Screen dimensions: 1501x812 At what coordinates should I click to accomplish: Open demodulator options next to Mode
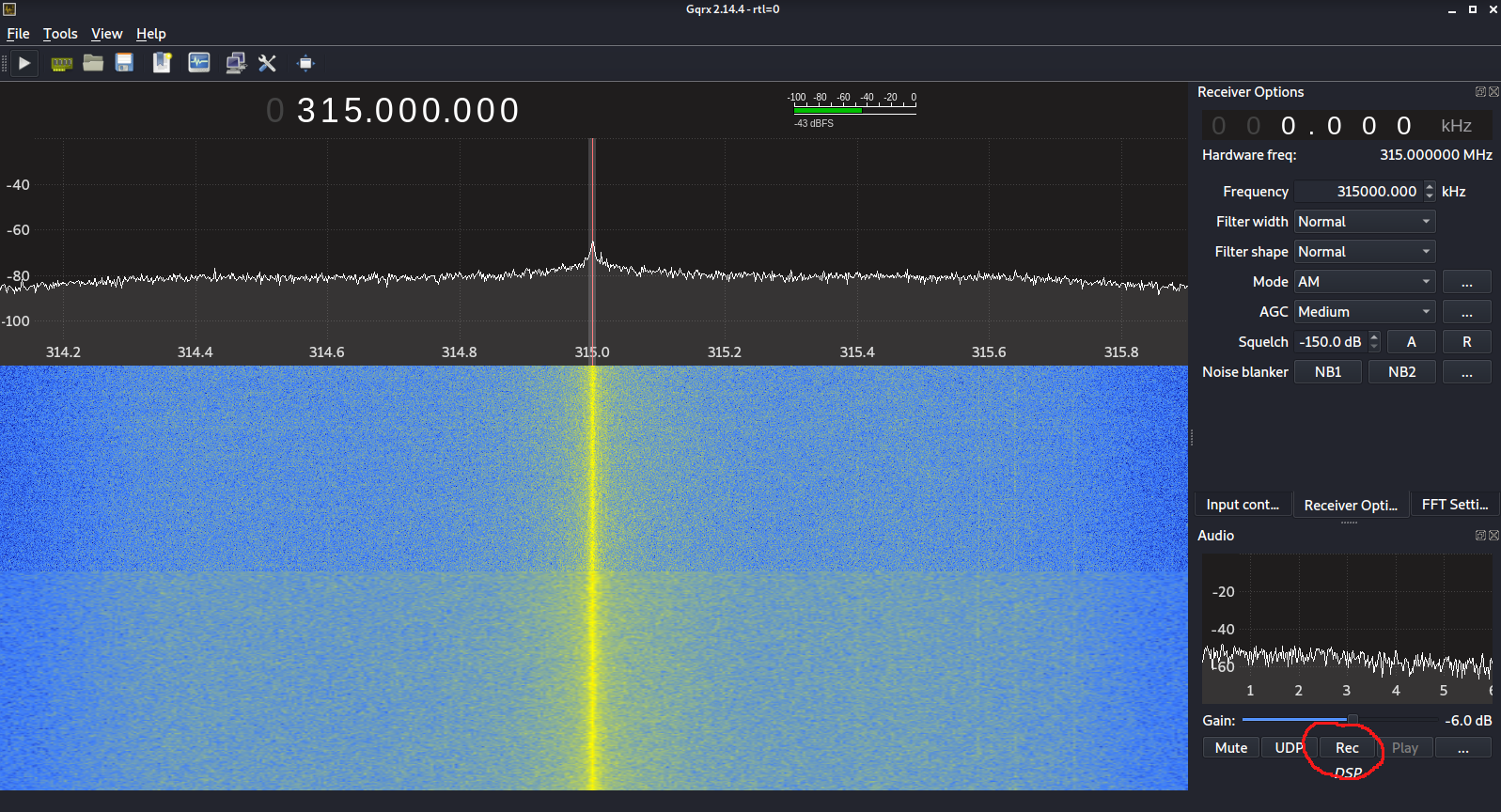(1467, 282)
